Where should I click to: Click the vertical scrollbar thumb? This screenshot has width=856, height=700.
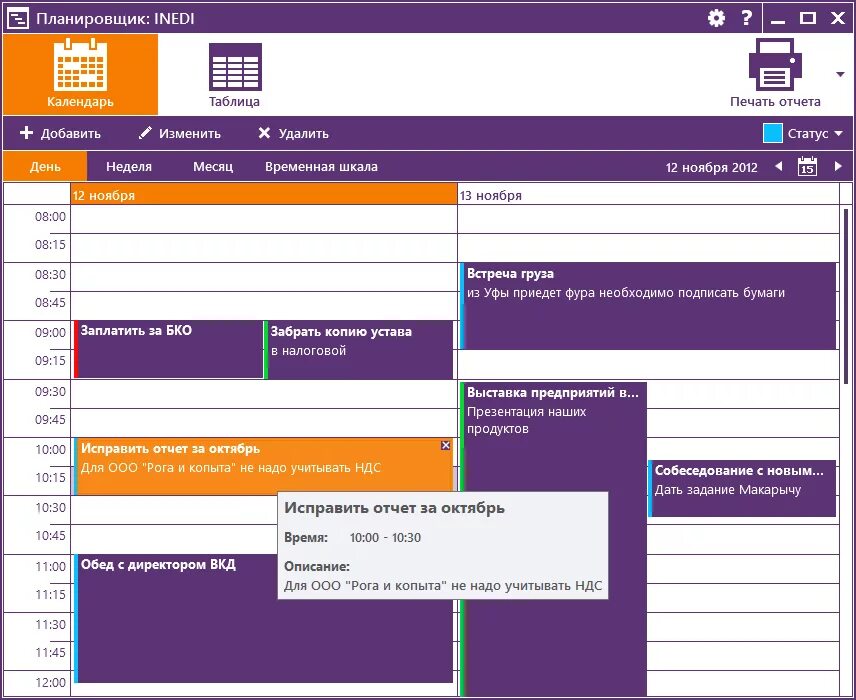pos(846,296)
